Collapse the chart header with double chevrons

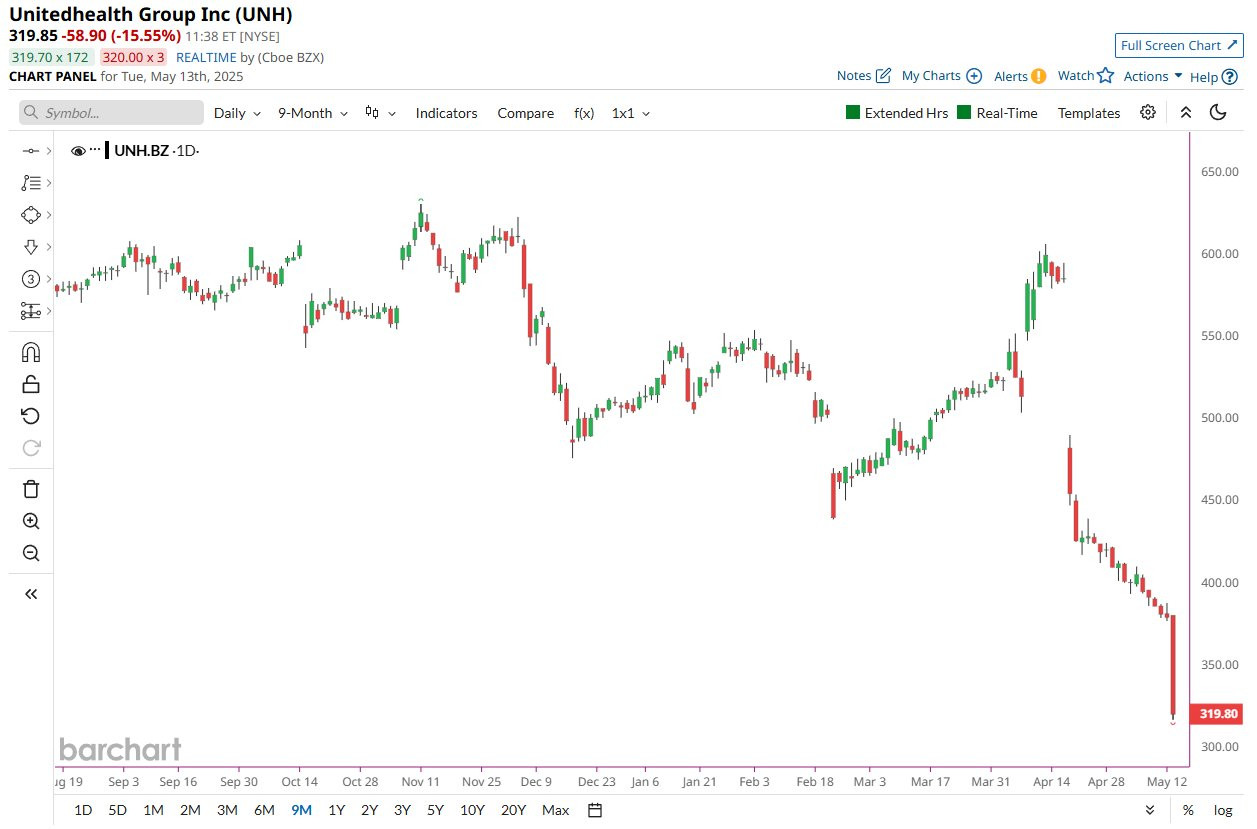click(1185, 112)
